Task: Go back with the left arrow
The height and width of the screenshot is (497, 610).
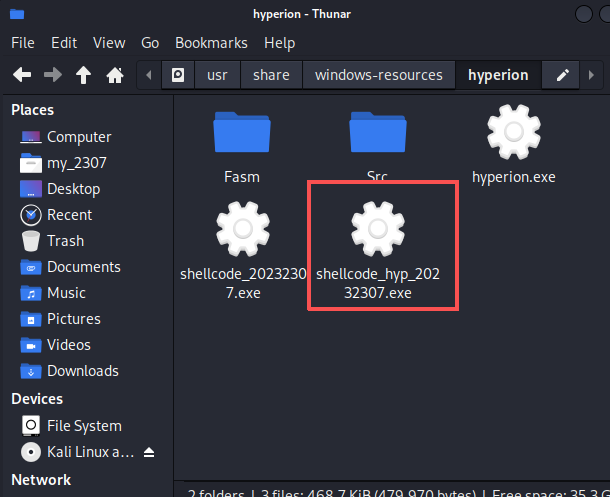Action: (22, 75)
